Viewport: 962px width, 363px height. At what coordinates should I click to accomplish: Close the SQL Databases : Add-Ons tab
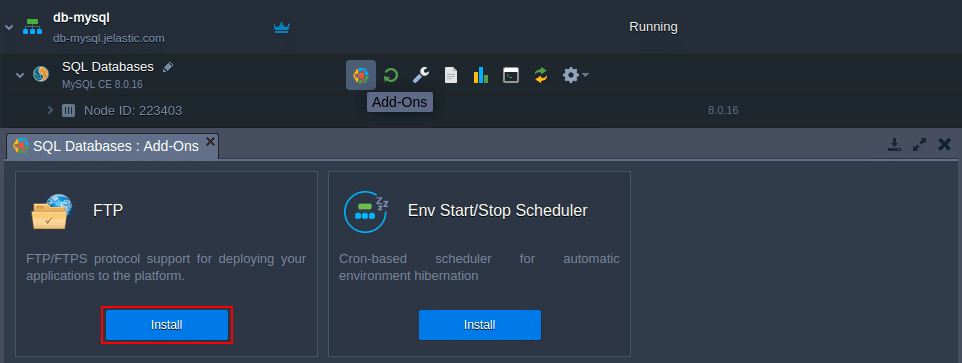click(x=210, y=142)
